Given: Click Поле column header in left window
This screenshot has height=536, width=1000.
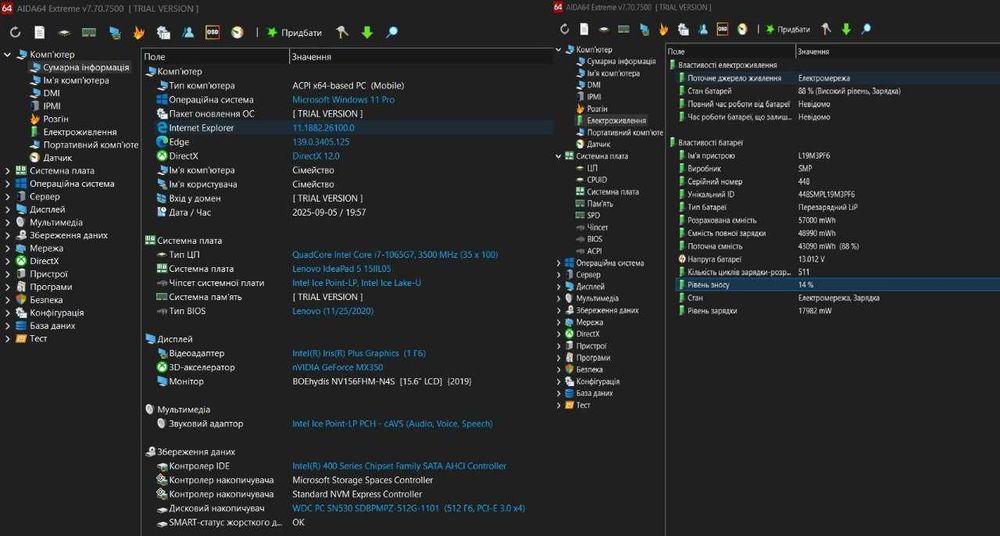Looking at the screenshot, I should pos(216,57).
